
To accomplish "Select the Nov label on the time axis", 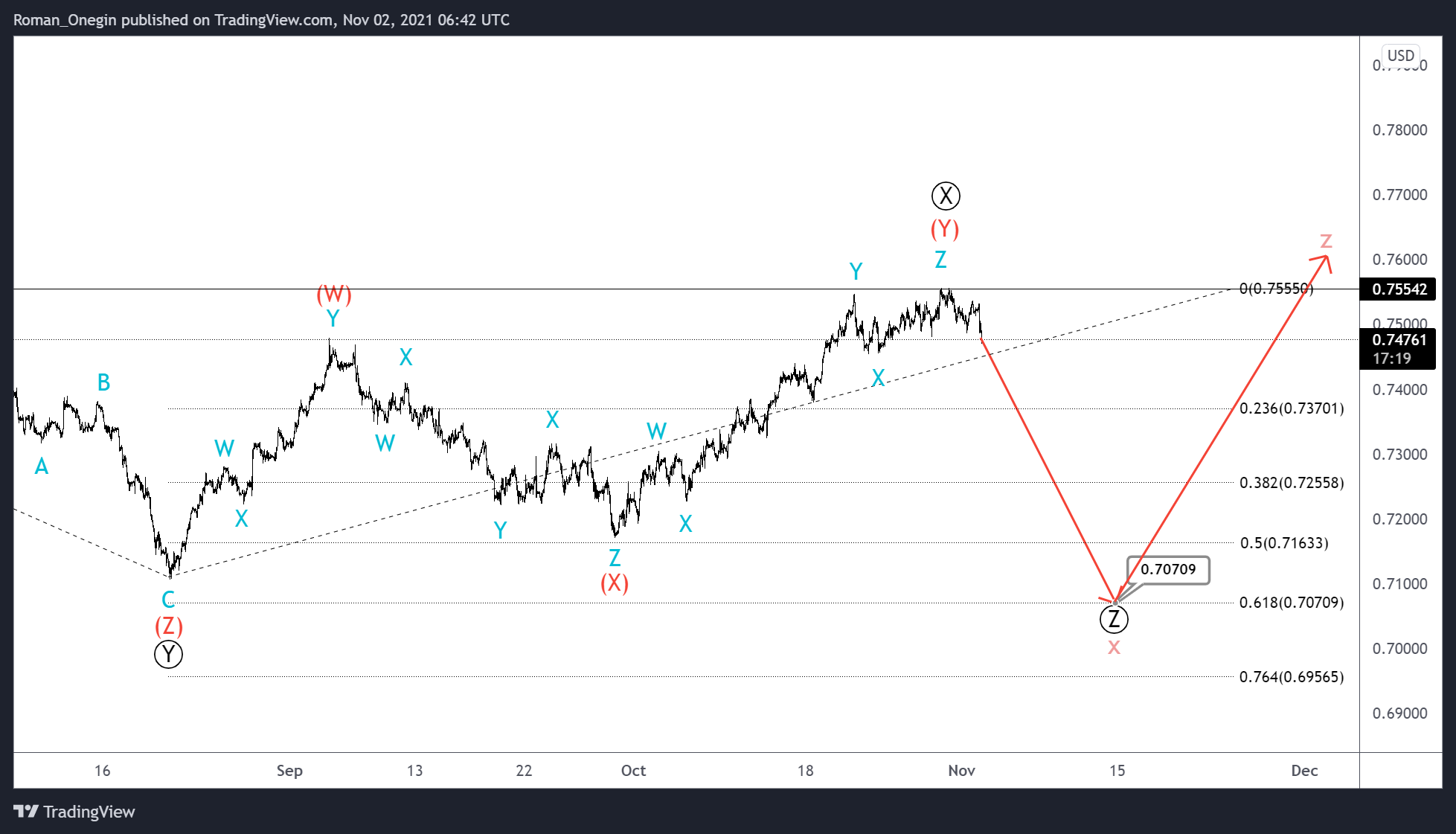I will coord(961,771).
